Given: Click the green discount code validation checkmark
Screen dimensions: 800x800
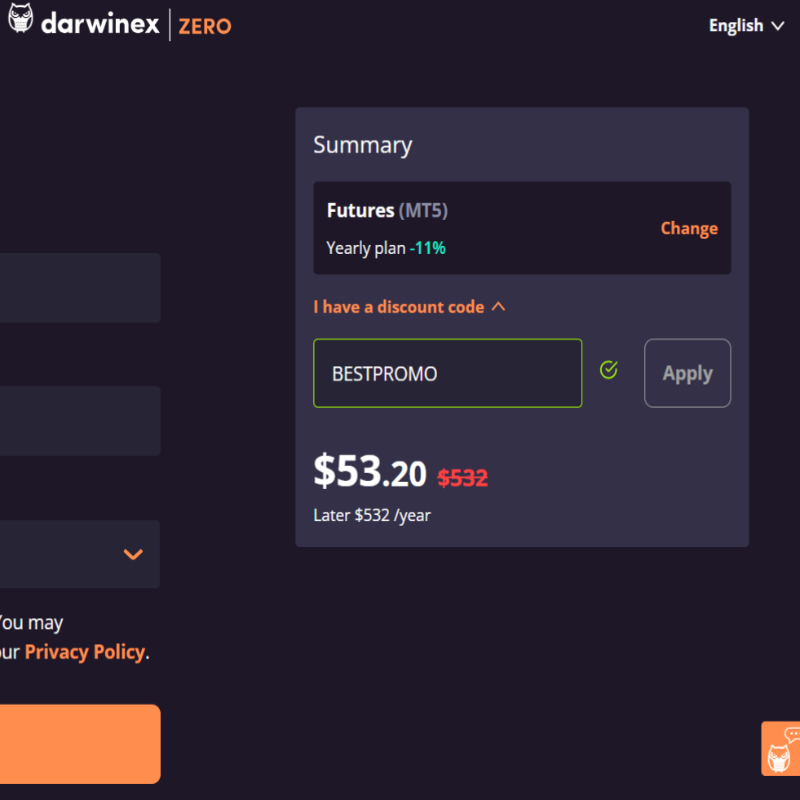Looking at the screenshot, I should click(x=608, y=370).
